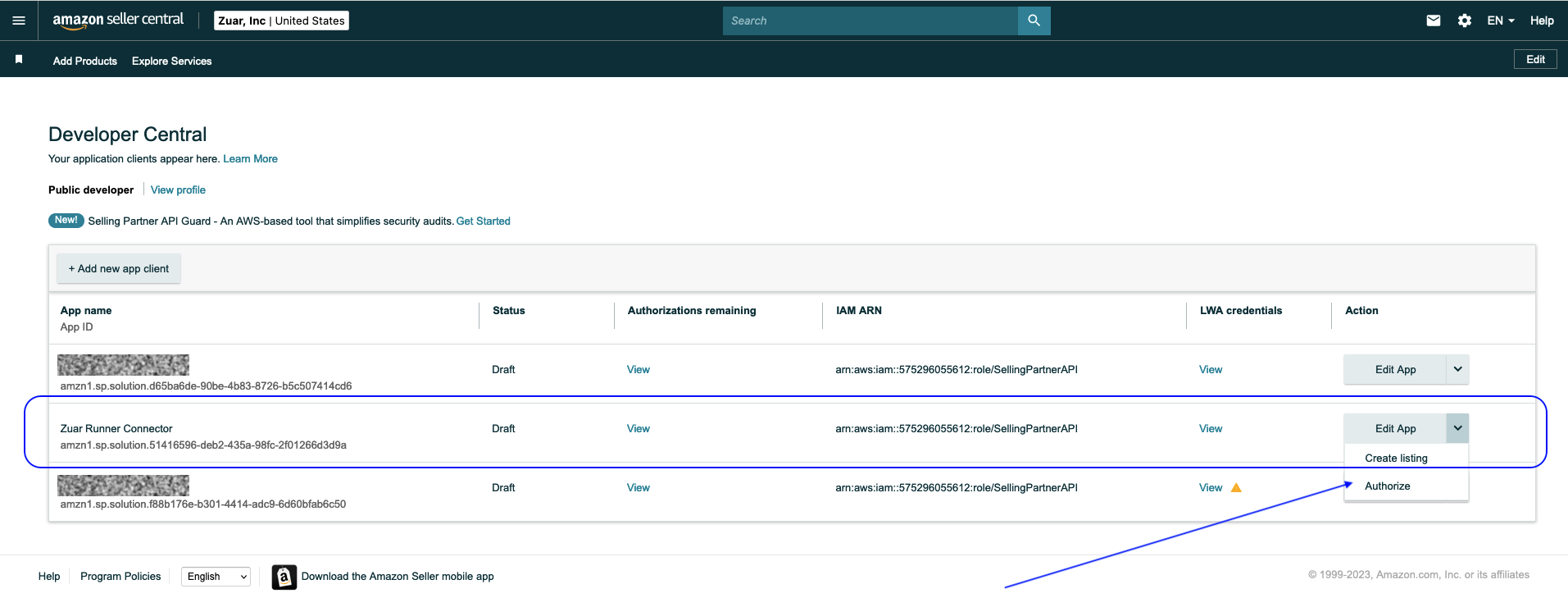Click the Status column header

coord(509,310)
